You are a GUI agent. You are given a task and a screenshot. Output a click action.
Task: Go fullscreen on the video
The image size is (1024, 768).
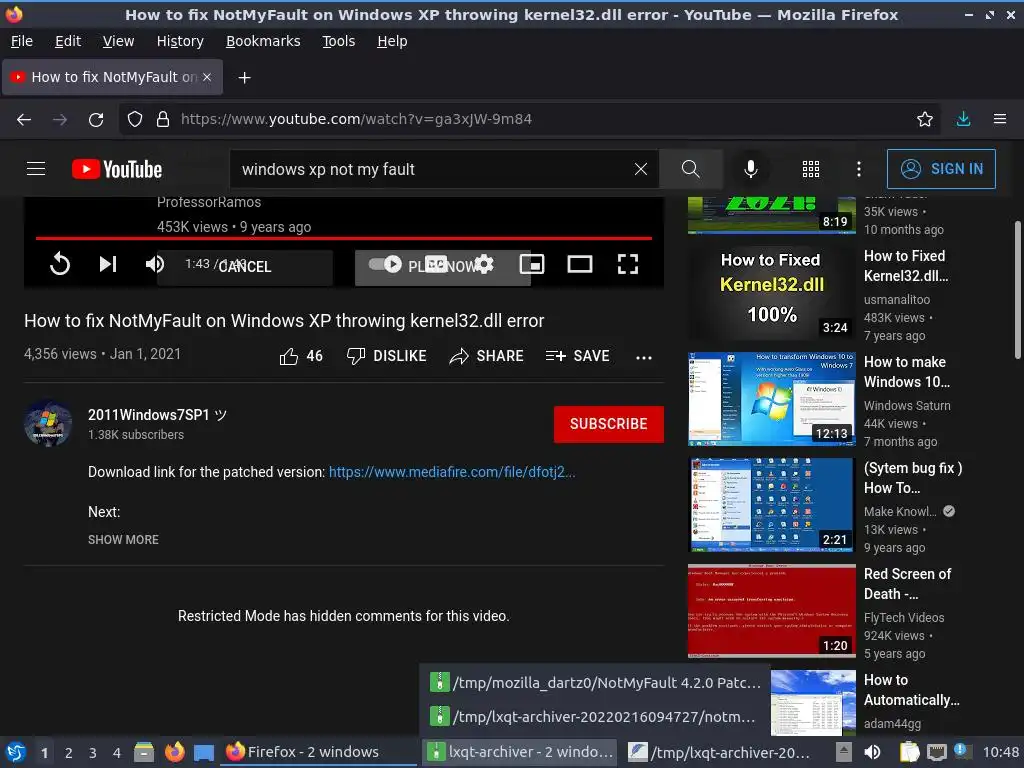(x=628, y=264)
